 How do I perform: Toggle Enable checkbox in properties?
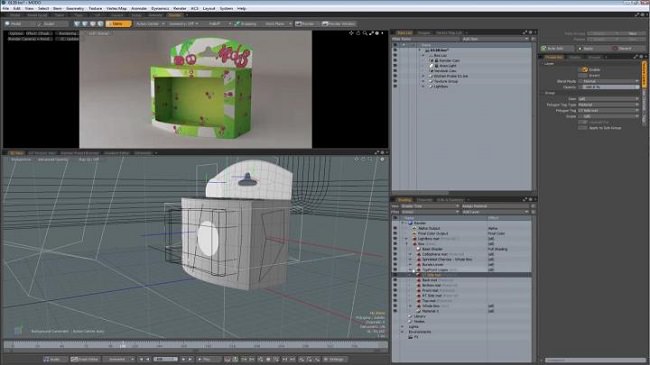(584, 70)
